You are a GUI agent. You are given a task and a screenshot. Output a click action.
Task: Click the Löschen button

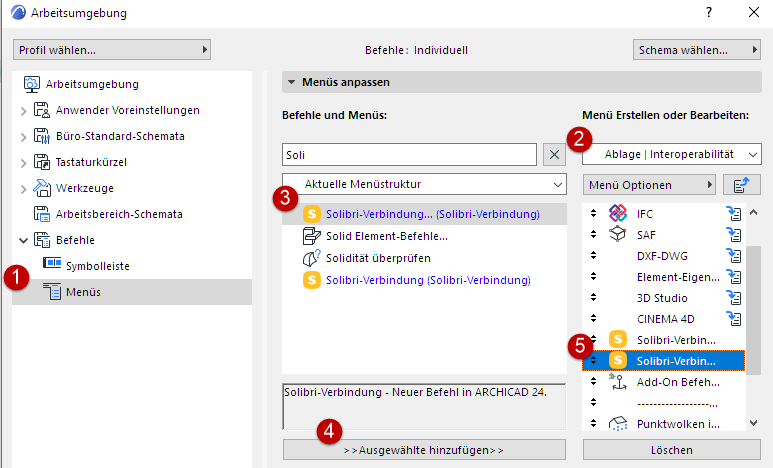669,450
